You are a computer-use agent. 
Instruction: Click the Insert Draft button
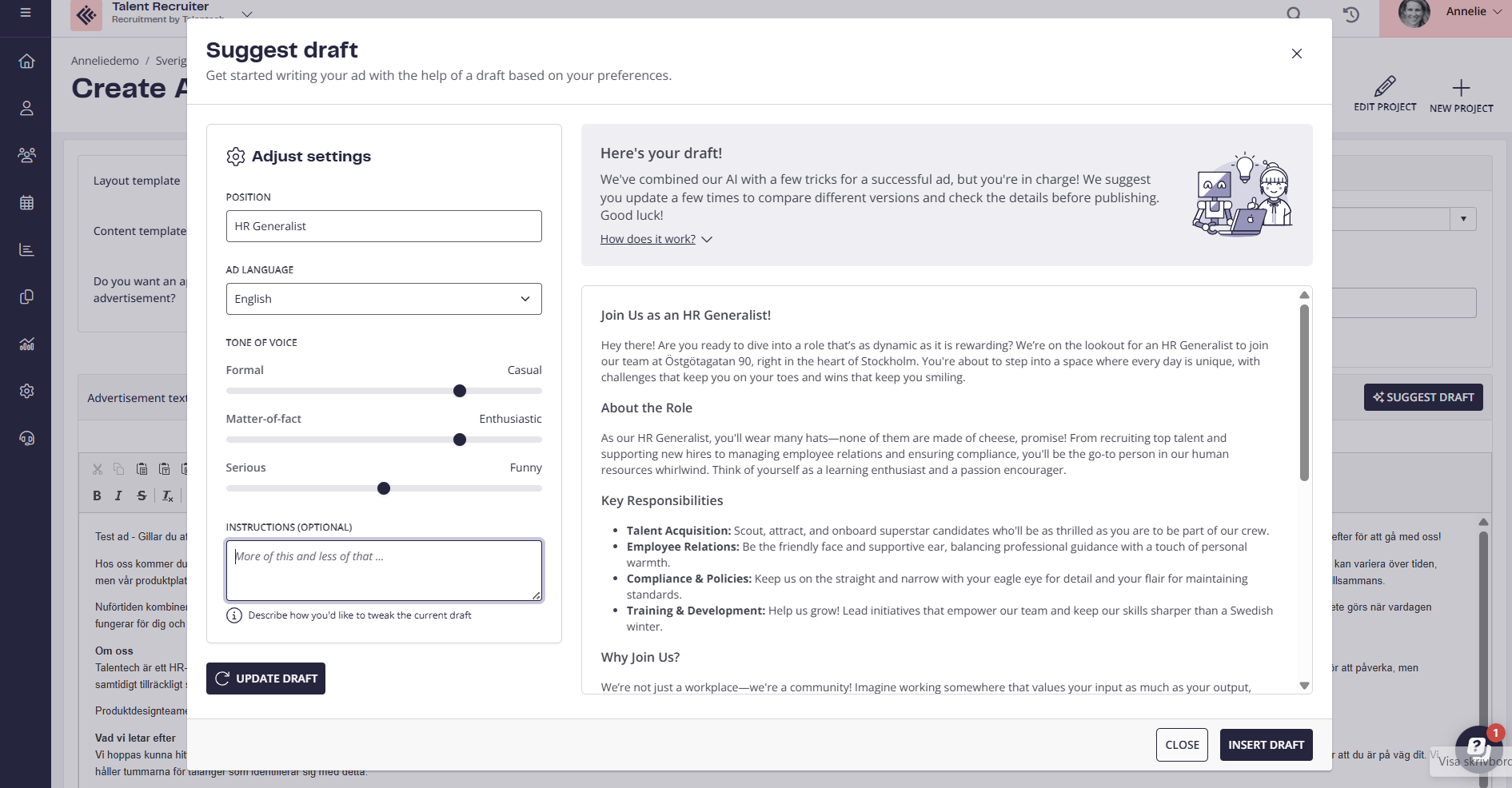1266,745
